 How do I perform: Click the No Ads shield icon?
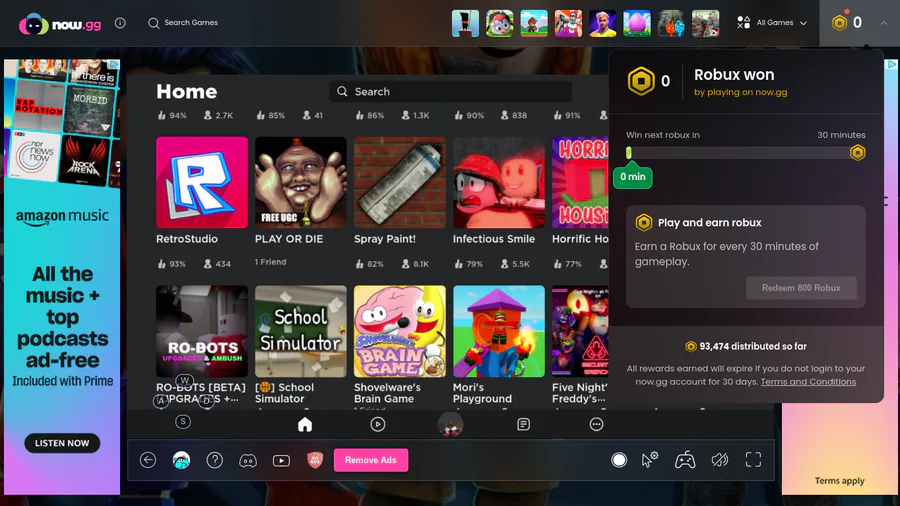(315, 460)
